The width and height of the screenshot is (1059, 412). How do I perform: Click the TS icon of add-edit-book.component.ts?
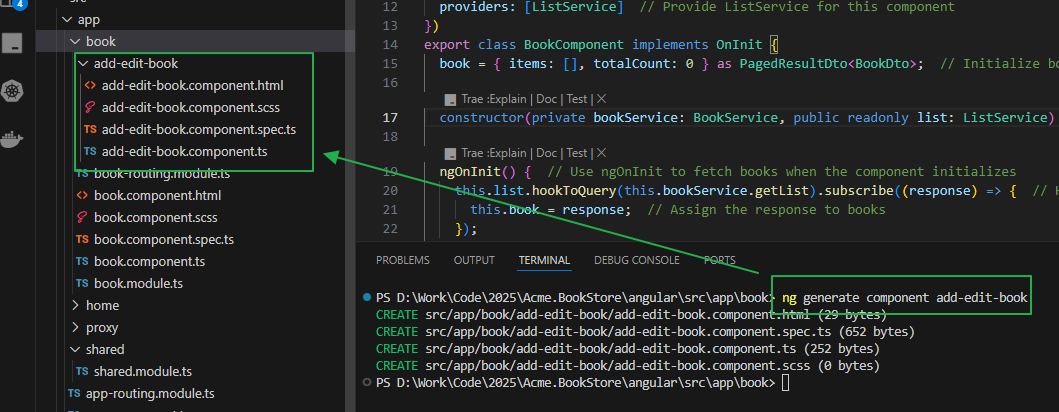point(90,152)
